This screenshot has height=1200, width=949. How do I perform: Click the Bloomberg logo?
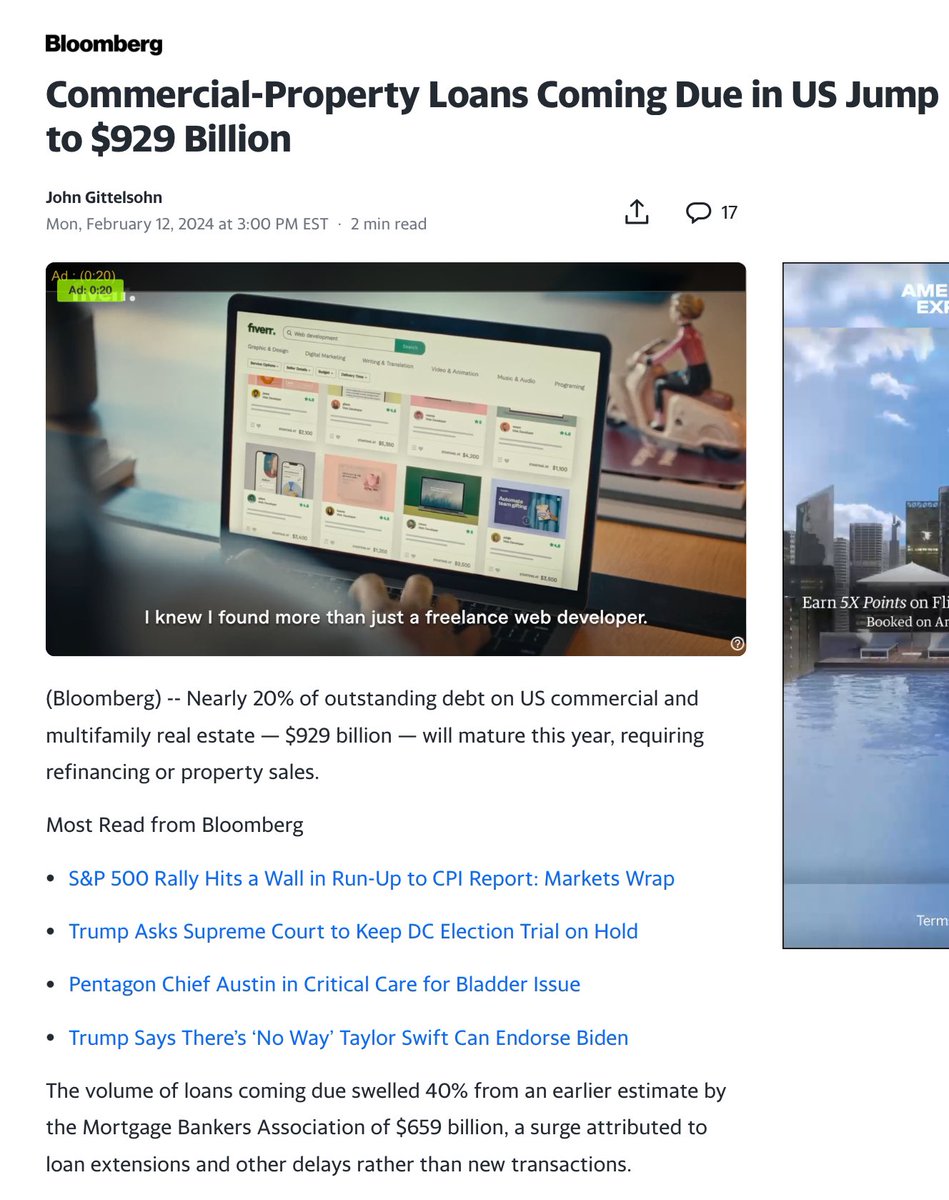[x=104, y=44]
